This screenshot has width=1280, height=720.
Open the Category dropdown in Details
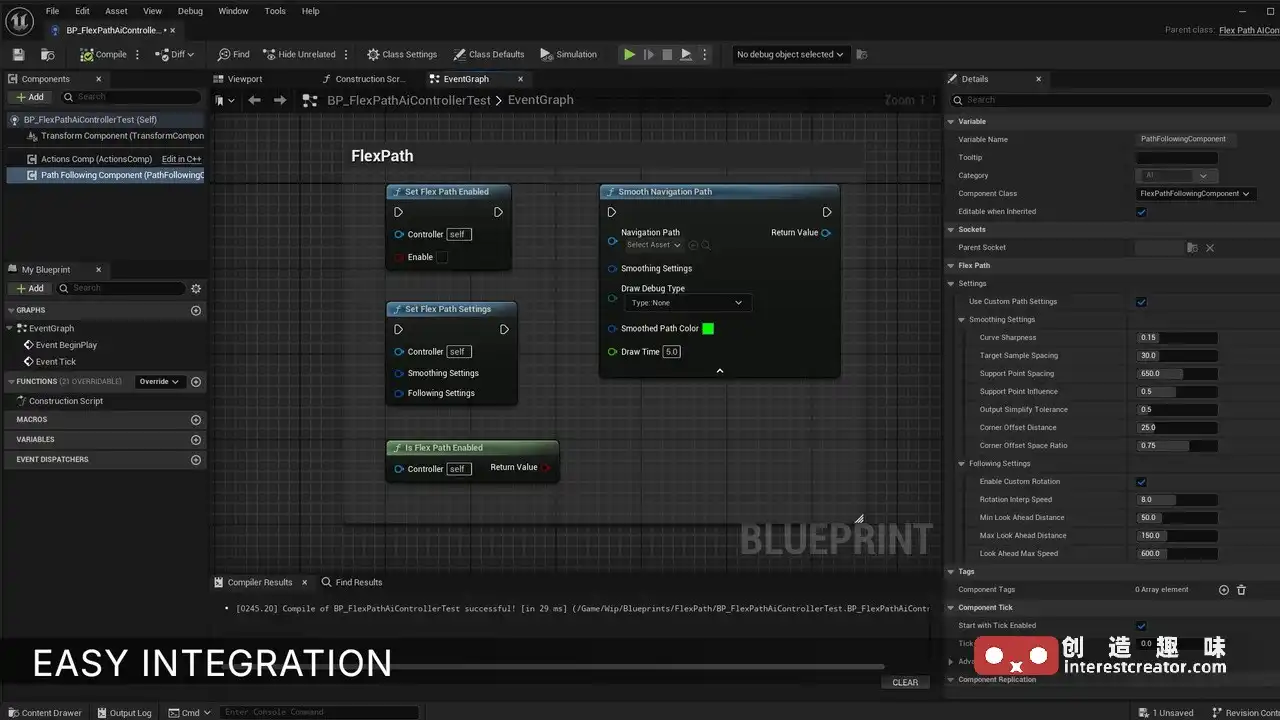click(x=1176, y=176)
